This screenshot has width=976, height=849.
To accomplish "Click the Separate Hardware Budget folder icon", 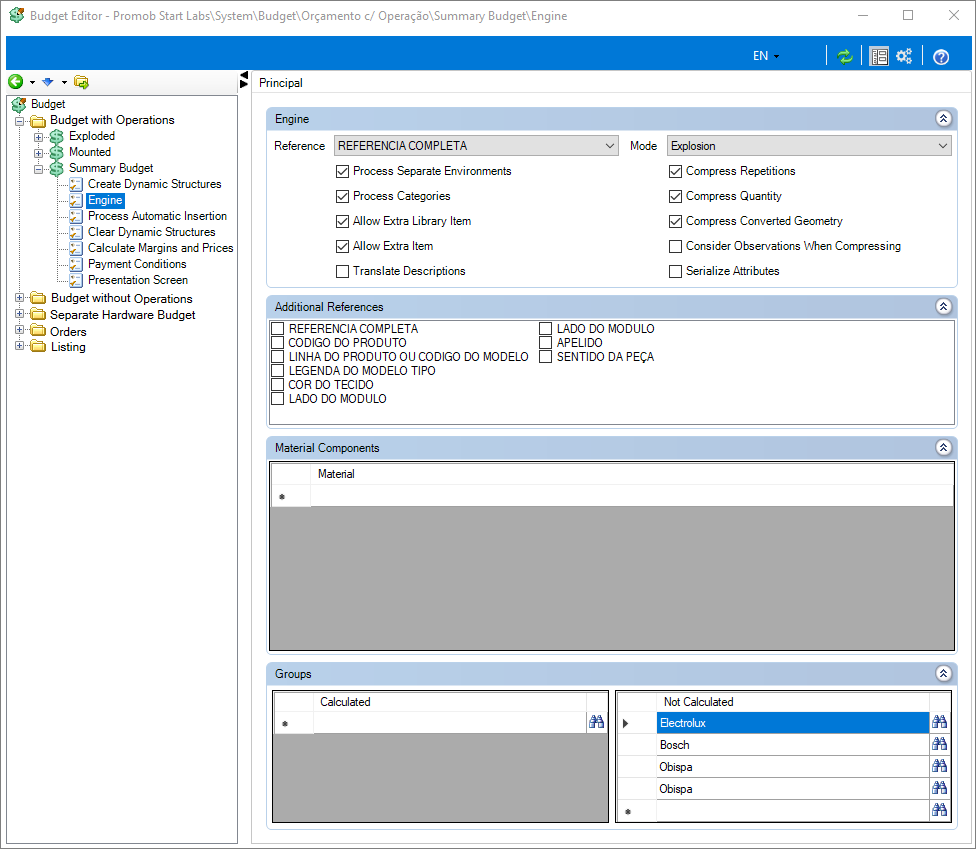I will pyautogui.click(x=38, y=314).
